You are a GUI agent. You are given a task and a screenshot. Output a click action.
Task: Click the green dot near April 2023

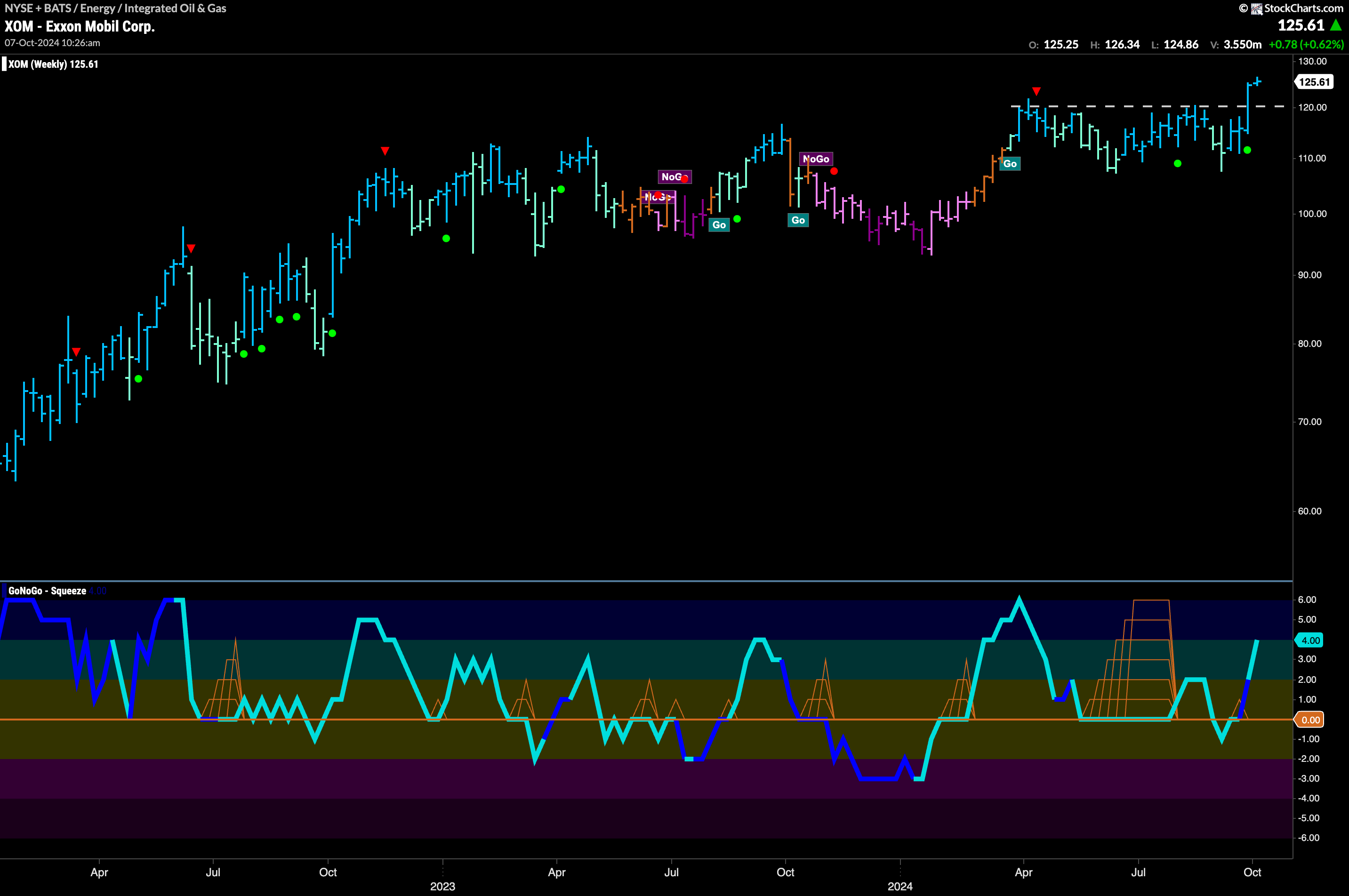(561, 189)
